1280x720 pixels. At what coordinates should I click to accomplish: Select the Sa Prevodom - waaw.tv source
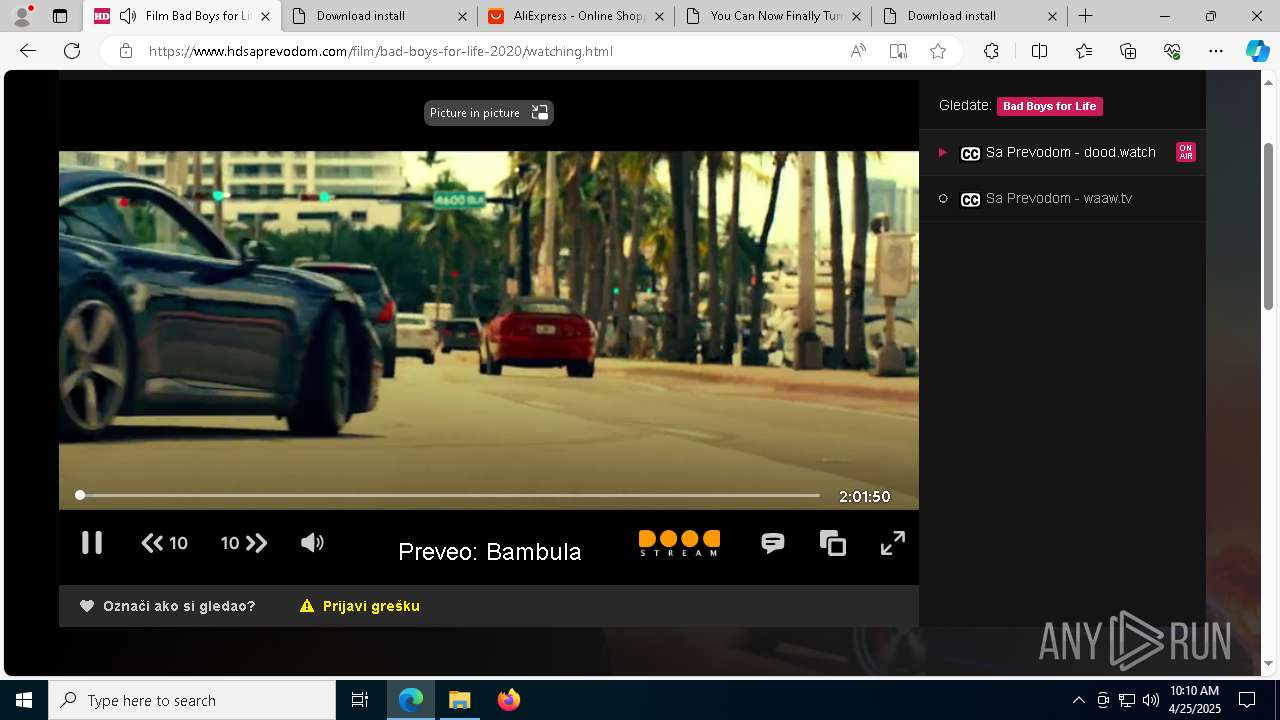(1063, 198)
